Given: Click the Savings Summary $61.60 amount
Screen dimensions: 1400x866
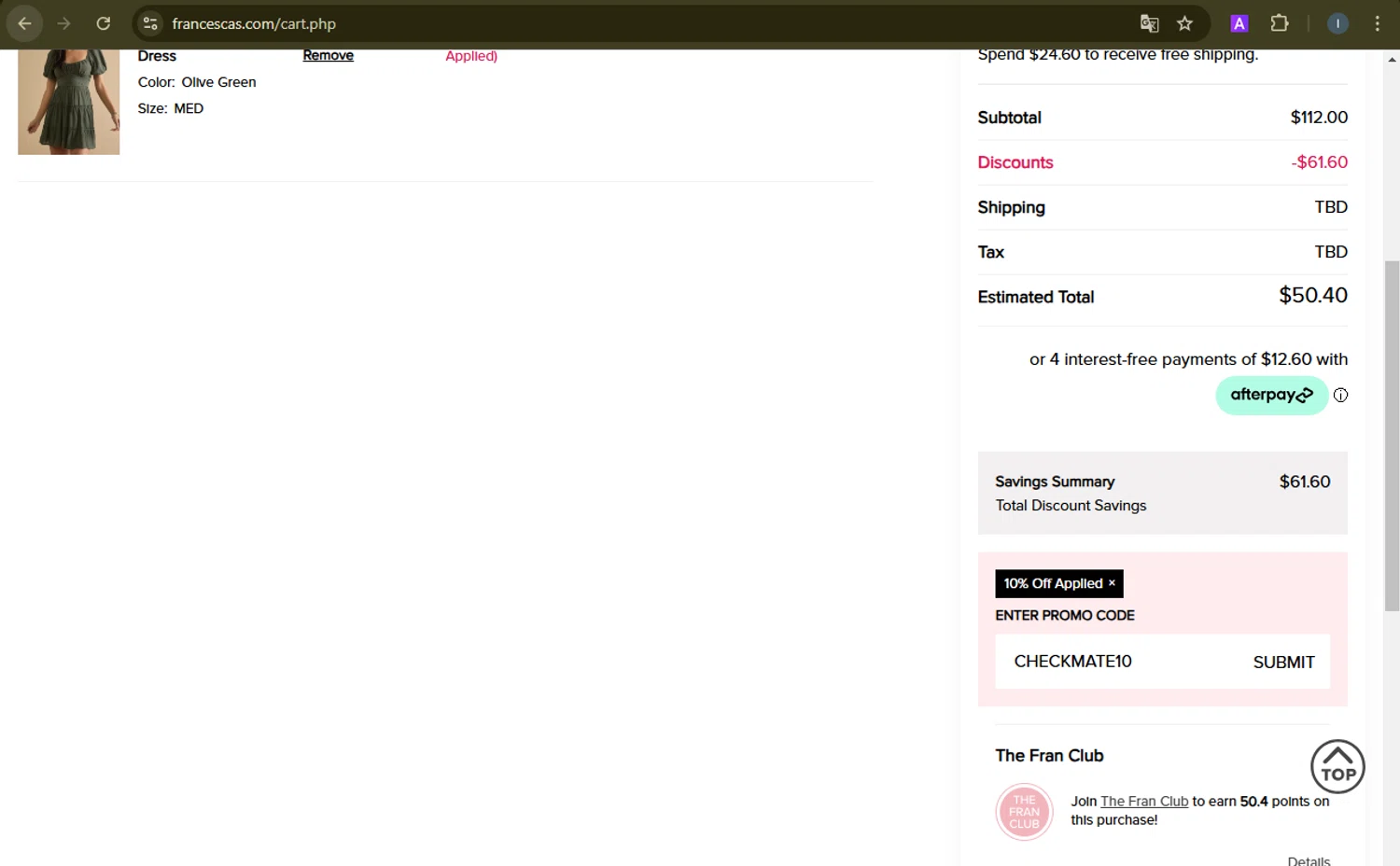Looking at the screenshot, I should (1305, 482).
